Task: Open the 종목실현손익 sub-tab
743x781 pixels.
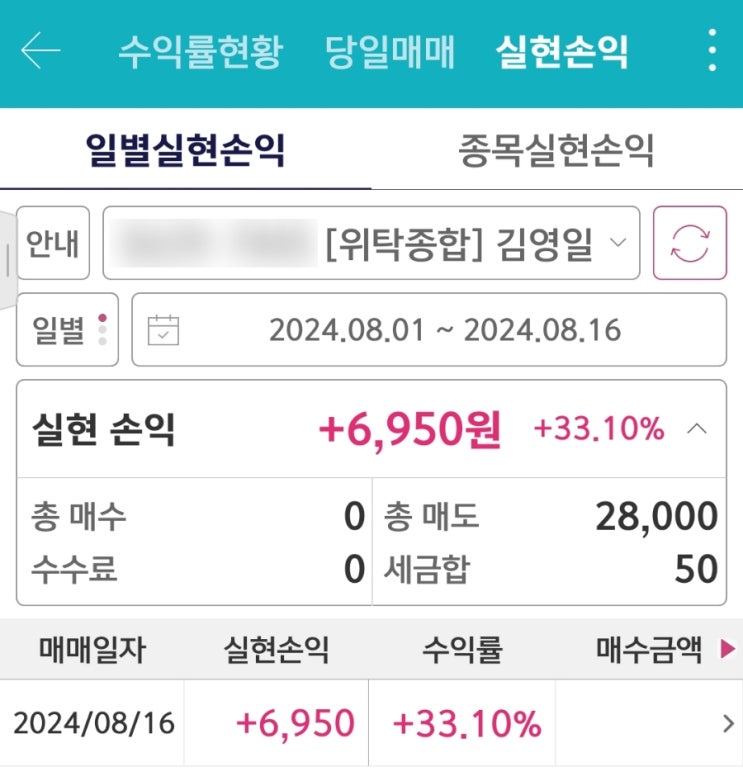Action: coord(556,151)
